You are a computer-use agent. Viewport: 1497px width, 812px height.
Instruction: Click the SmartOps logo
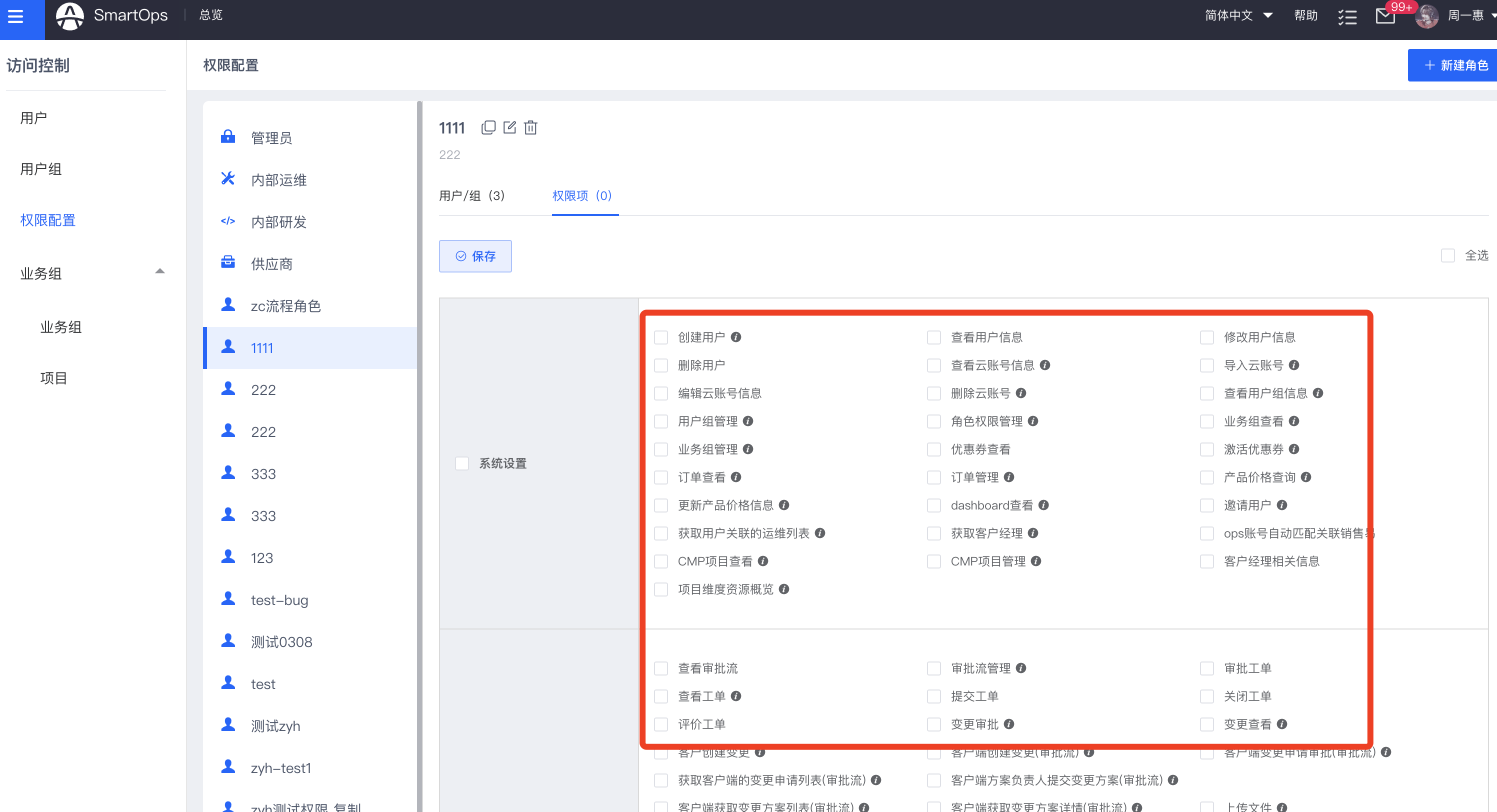click(70, 15)
